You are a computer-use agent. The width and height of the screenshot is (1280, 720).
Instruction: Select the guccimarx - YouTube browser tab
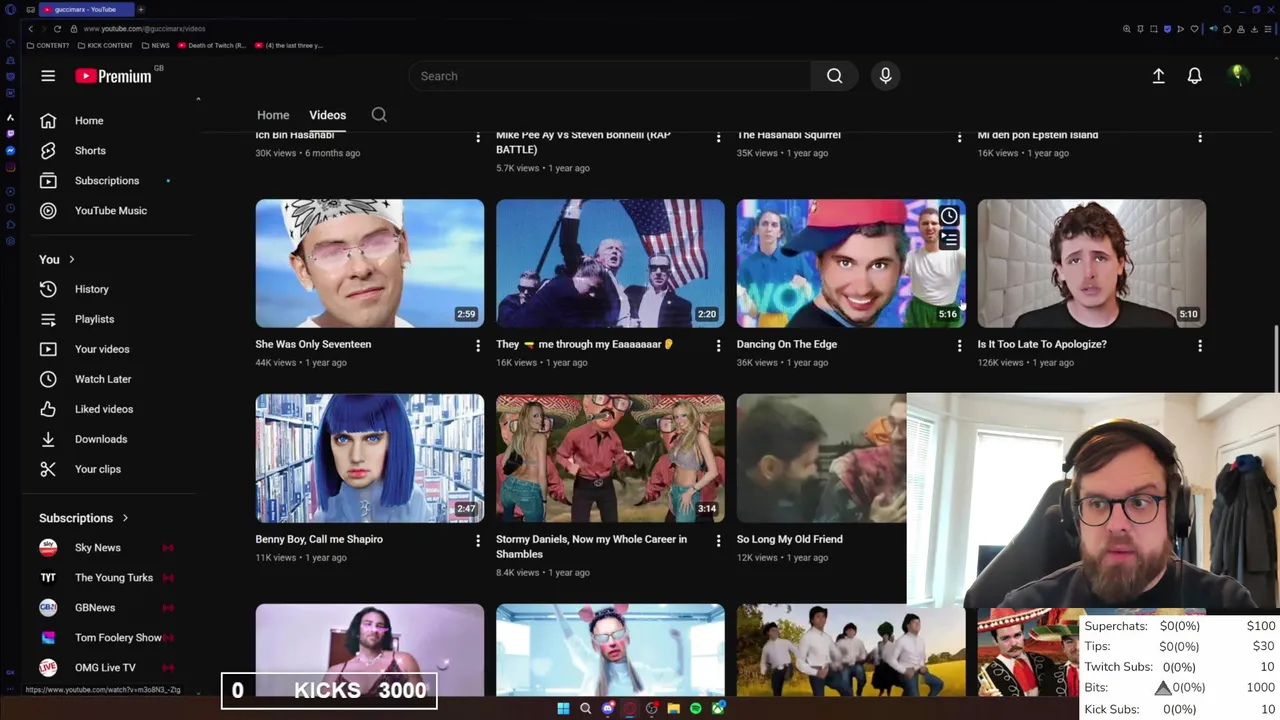pos(85,9)
